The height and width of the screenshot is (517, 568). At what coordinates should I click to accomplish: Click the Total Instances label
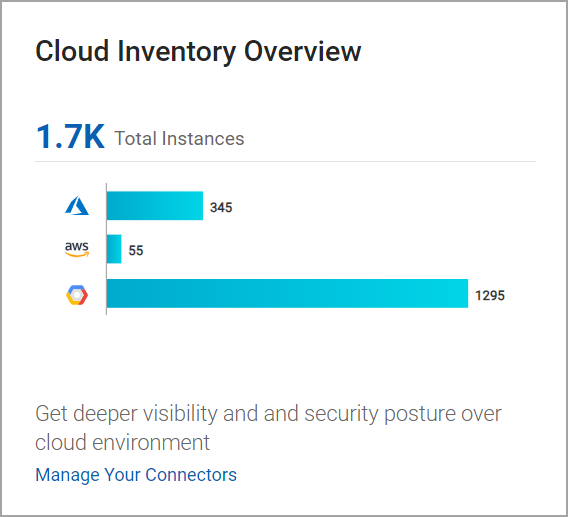[x=179, y=139]
